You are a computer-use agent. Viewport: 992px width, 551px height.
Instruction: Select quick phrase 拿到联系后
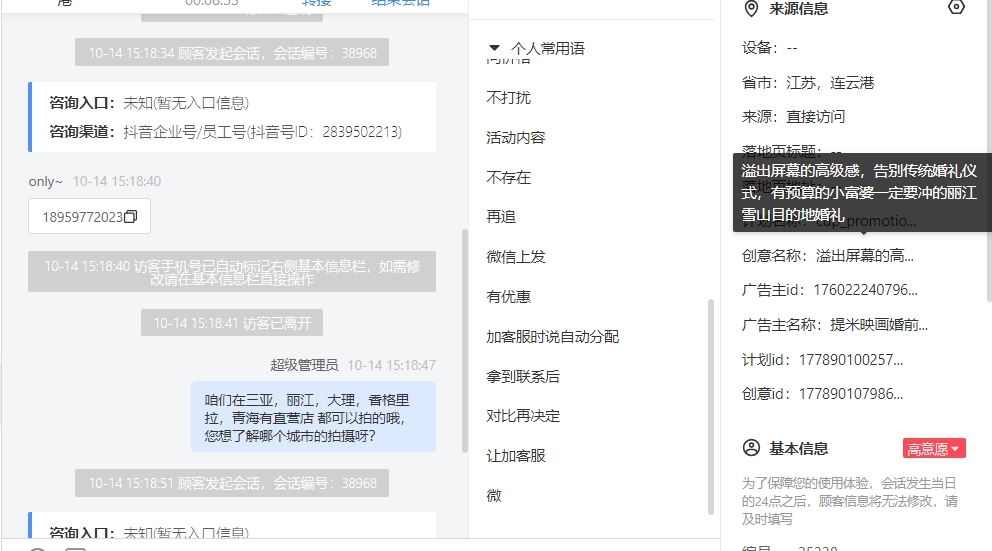point(523,376)
